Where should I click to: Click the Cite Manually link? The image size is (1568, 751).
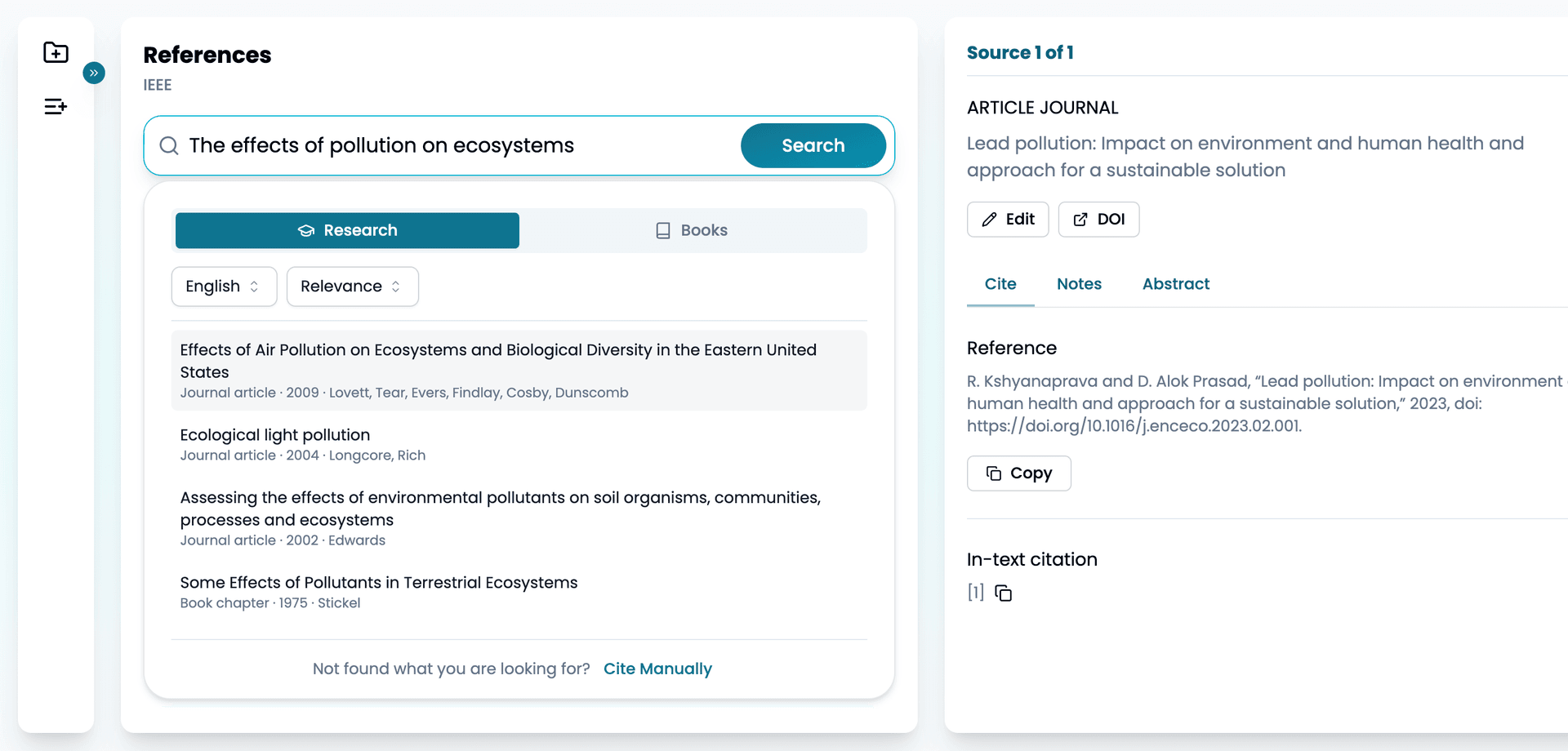coord(657,669)
